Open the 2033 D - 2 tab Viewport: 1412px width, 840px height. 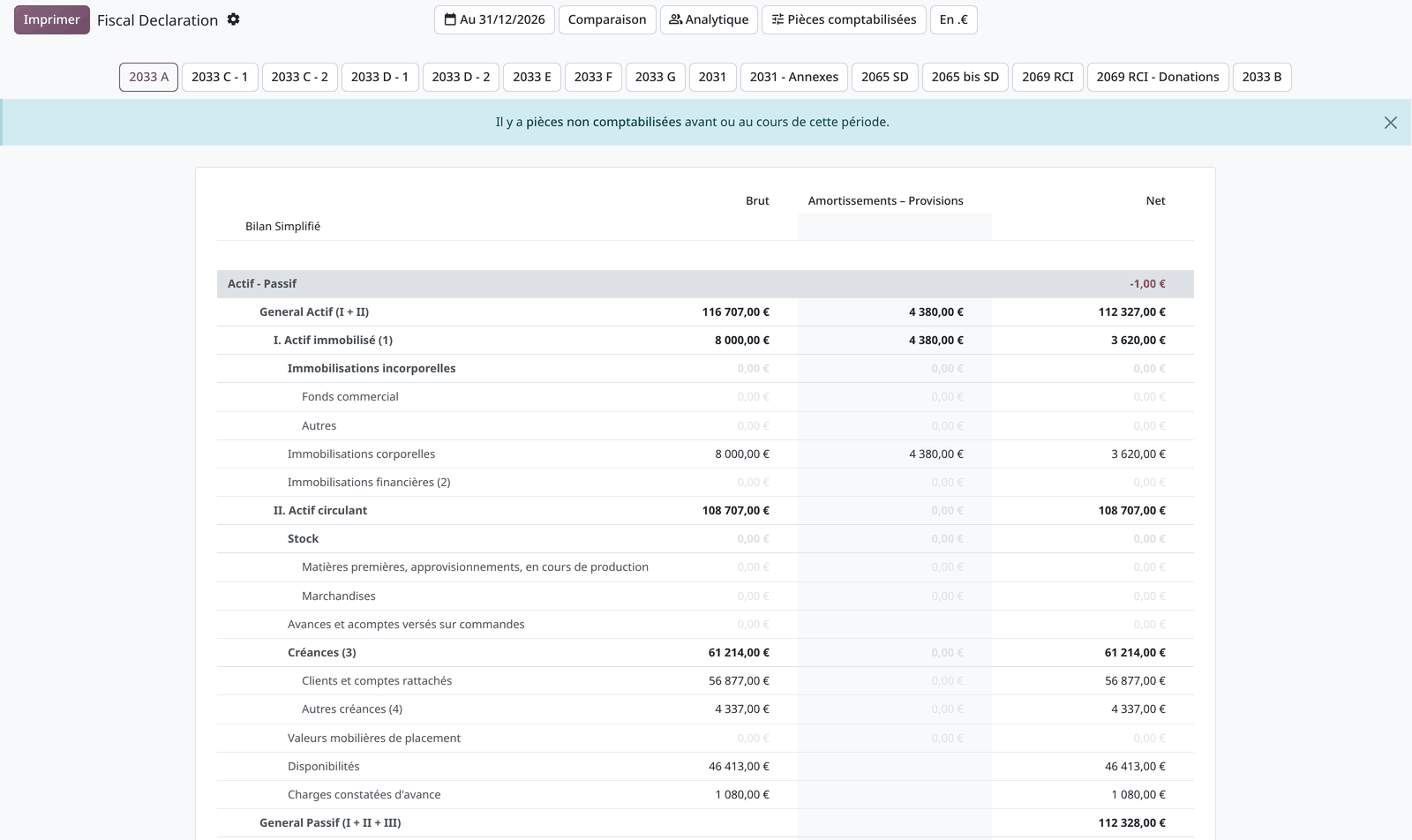[x=461, y=77]
